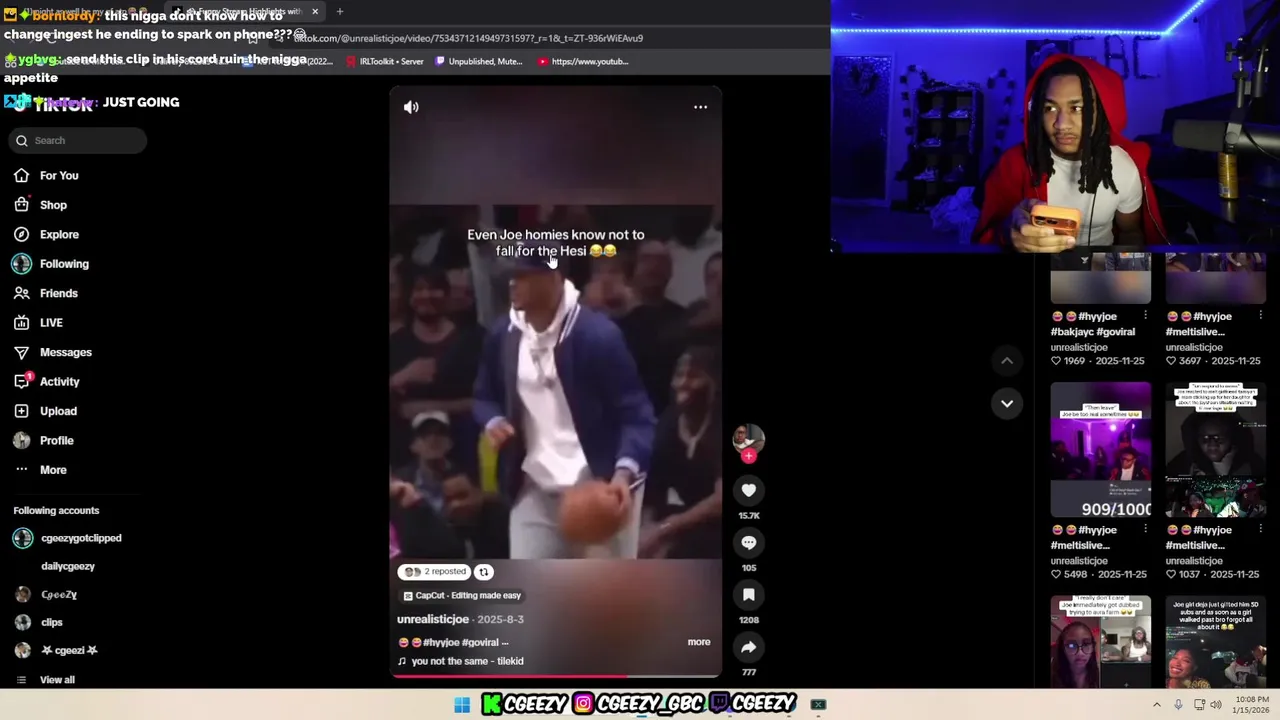Open the '✰ cgeezi ✰' followed account

(69, 650)
